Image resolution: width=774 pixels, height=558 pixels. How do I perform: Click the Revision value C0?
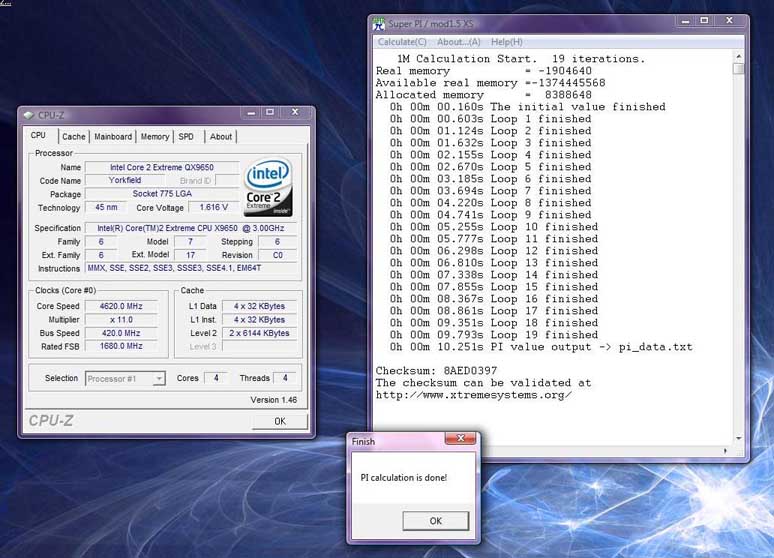tap(278, 255)
